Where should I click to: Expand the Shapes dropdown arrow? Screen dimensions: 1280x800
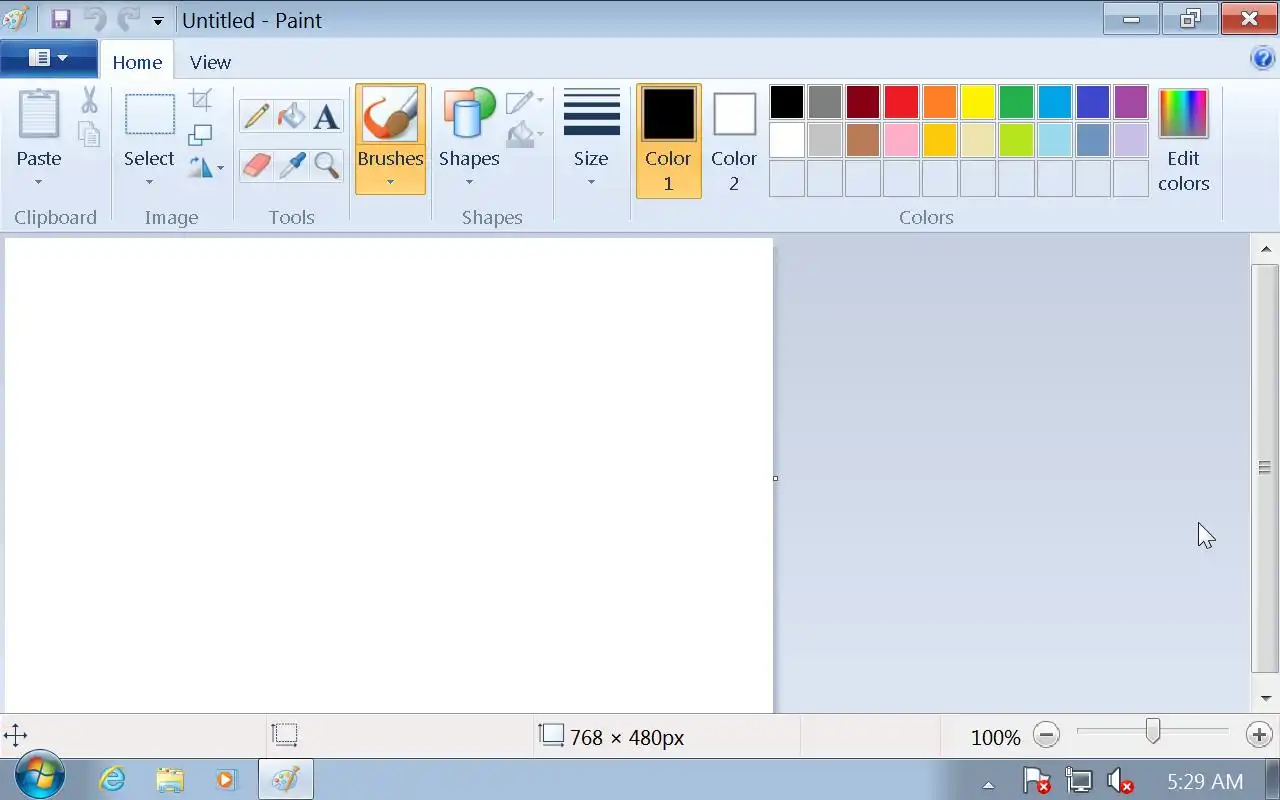point(469,182)
